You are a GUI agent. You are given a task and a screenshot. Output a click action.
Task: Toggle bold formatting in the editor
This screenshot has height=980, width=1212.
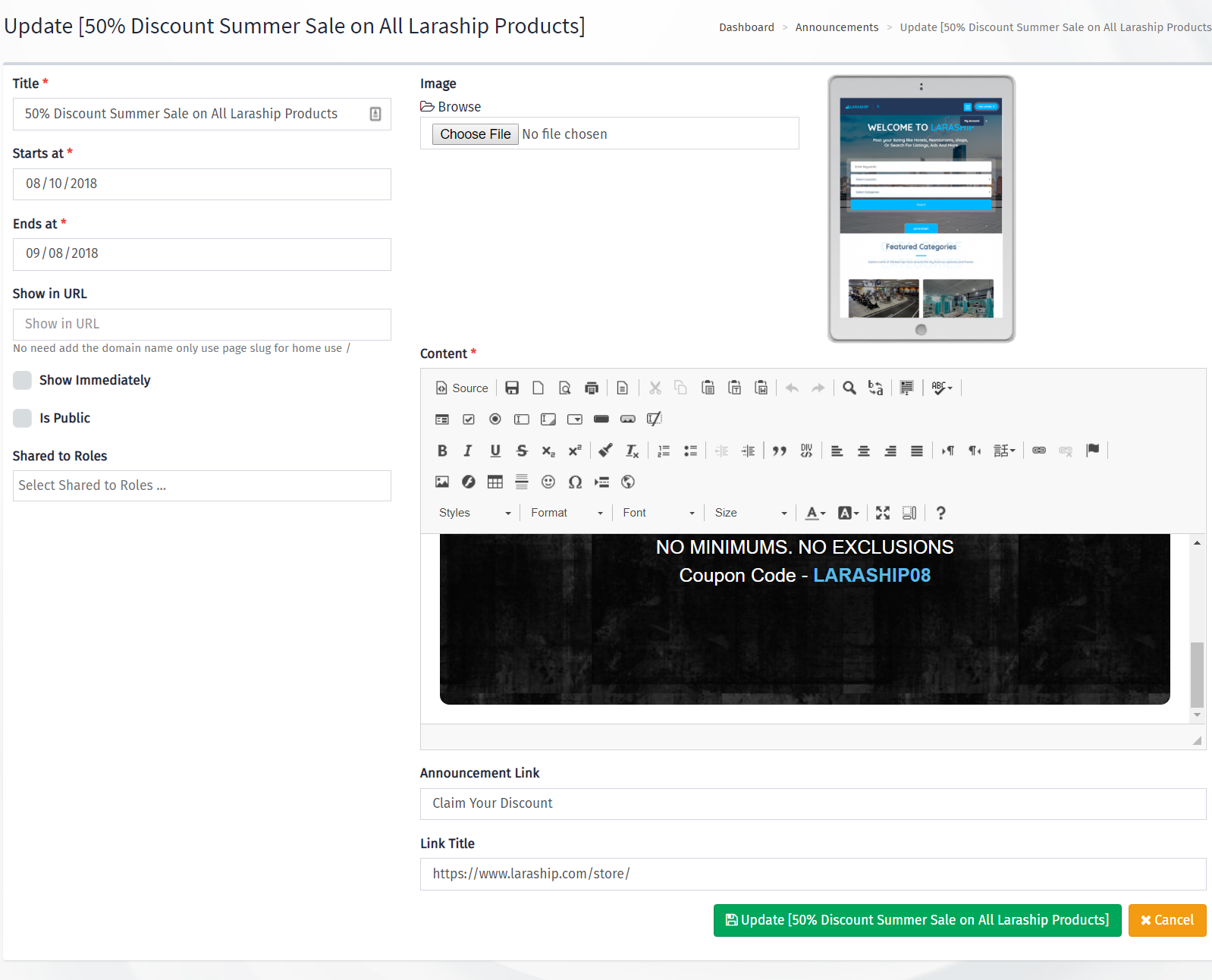tap(442, 451)
